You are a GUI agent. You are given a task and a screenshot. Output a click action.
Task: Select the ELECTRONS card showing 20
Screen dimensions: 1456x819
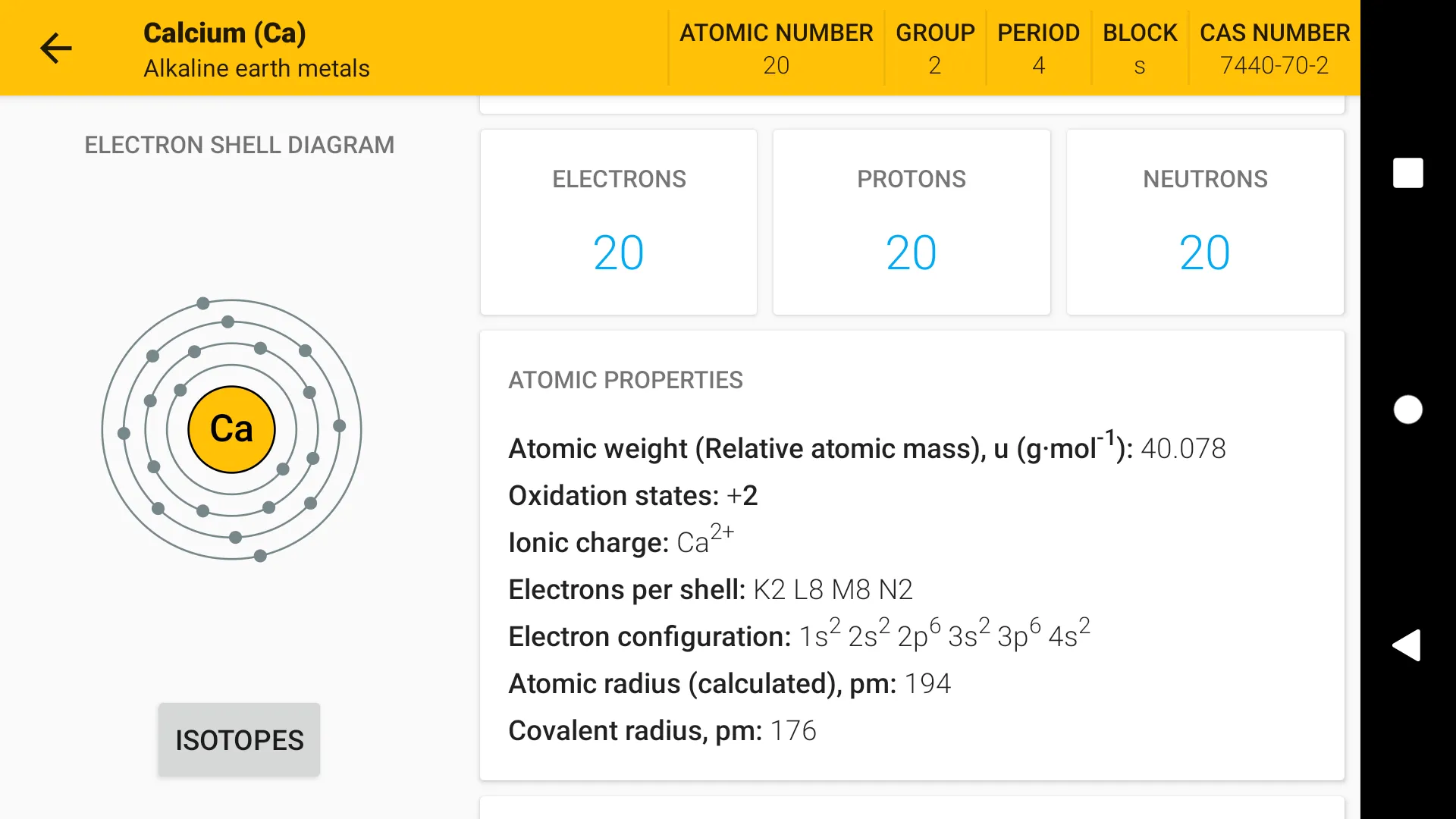(x=618, y=222)
